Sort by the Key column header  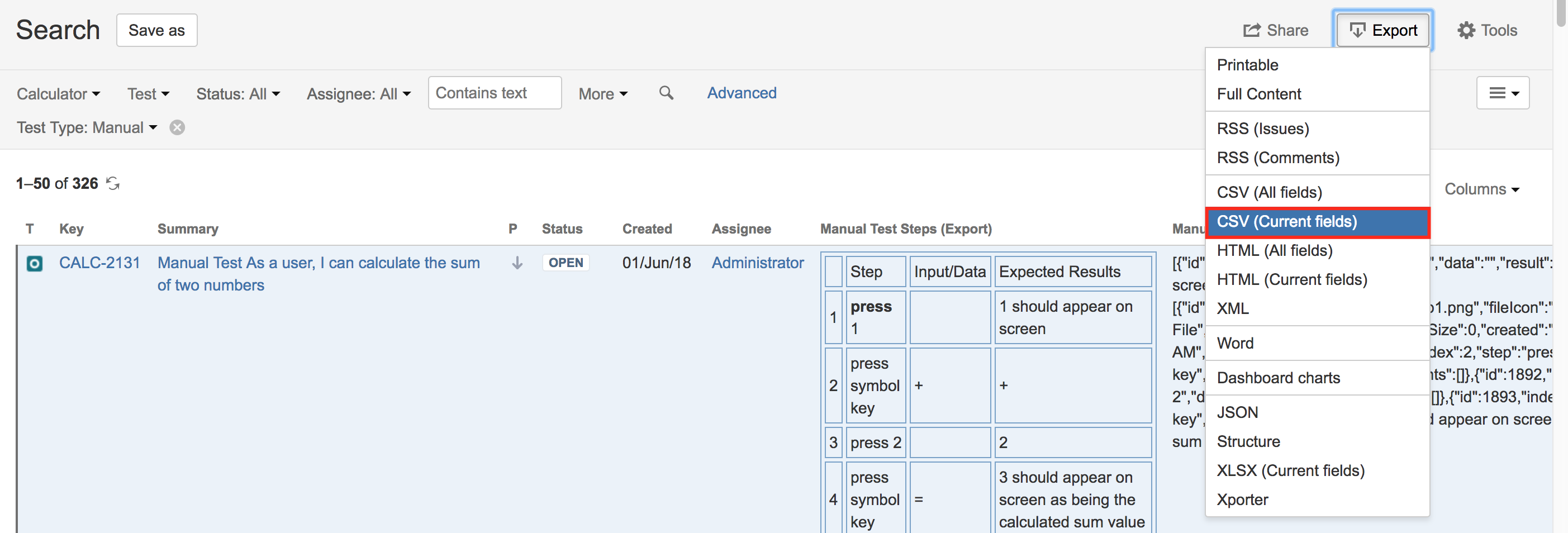71,229
